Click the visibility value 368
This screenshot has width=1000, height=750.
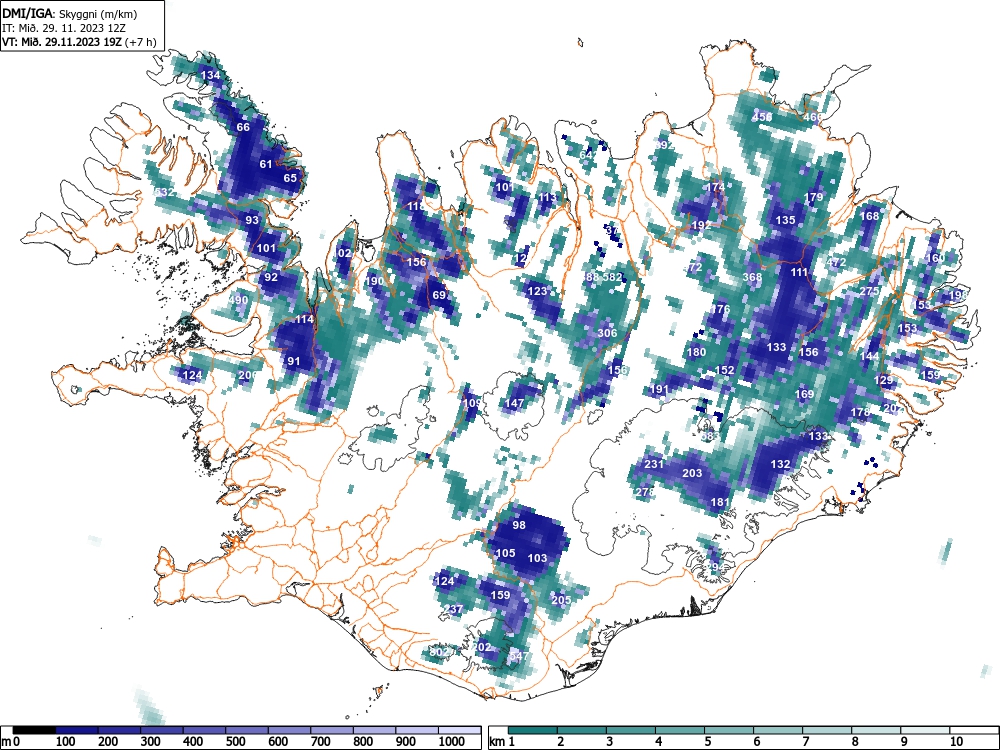click(x=753, y=277)
